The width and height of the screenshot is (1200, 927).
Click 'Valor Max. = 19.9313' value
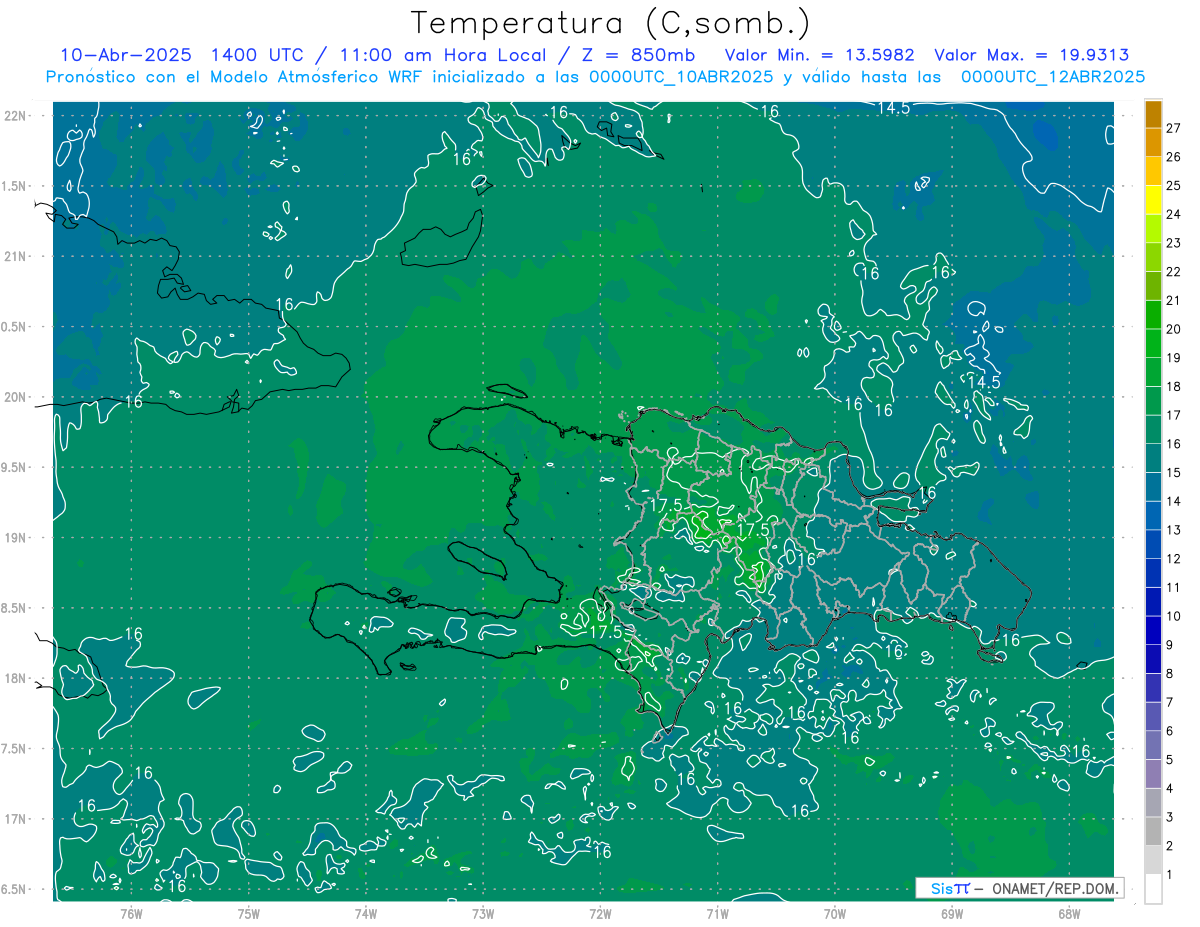[x=1032, y=55]
